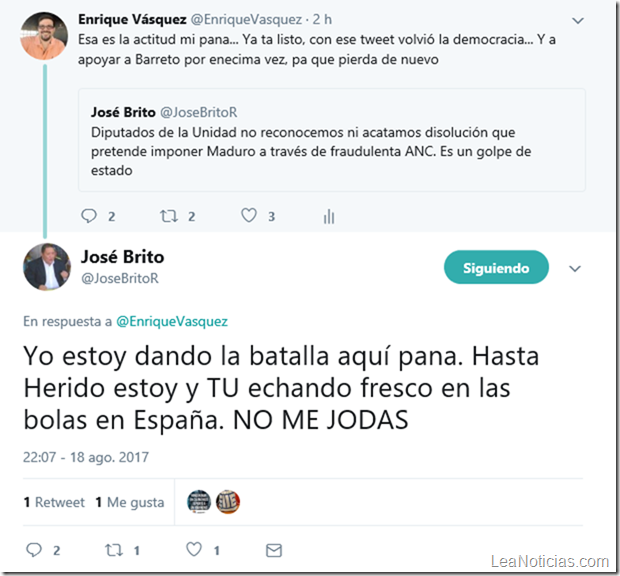Open chevron menu next to Siguiendo
Viewport: 620px width, 576px height.
click(x=575, y=269)
